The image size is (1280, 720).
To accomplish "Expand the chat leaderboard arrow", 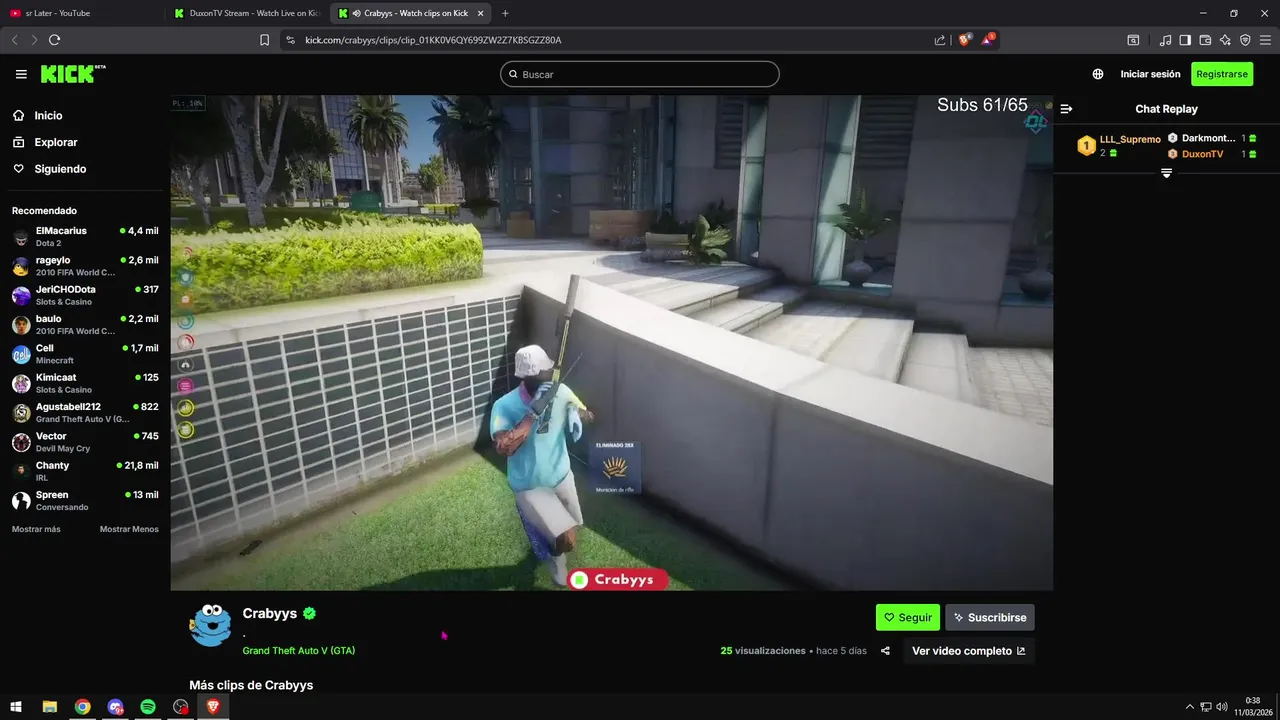I will coord(1166,173).
